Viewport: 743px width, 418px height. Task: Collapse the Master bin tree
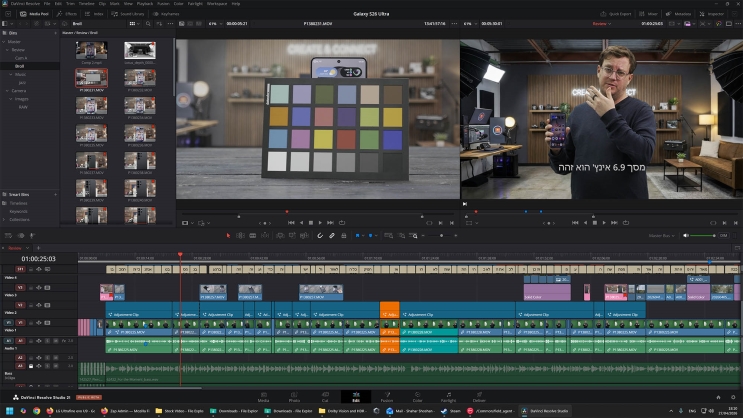4,42
